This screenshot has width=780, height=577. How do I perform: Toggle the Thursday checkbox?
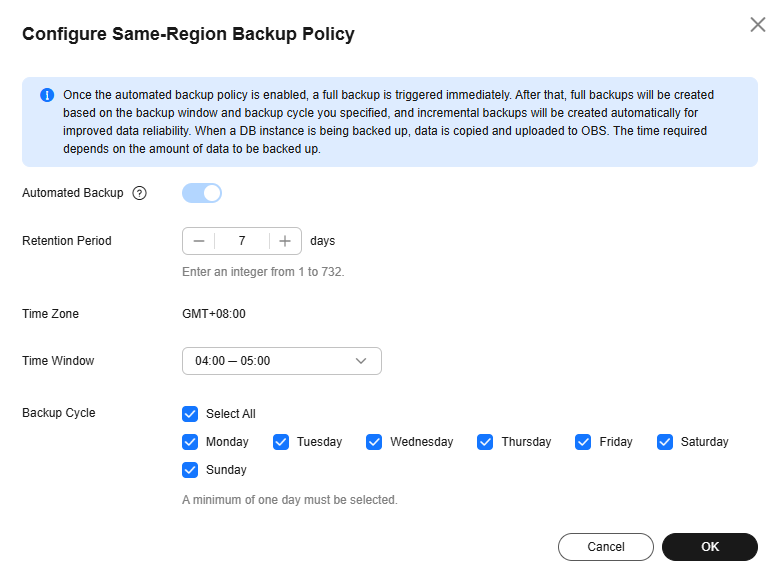[x=485, y=442]
